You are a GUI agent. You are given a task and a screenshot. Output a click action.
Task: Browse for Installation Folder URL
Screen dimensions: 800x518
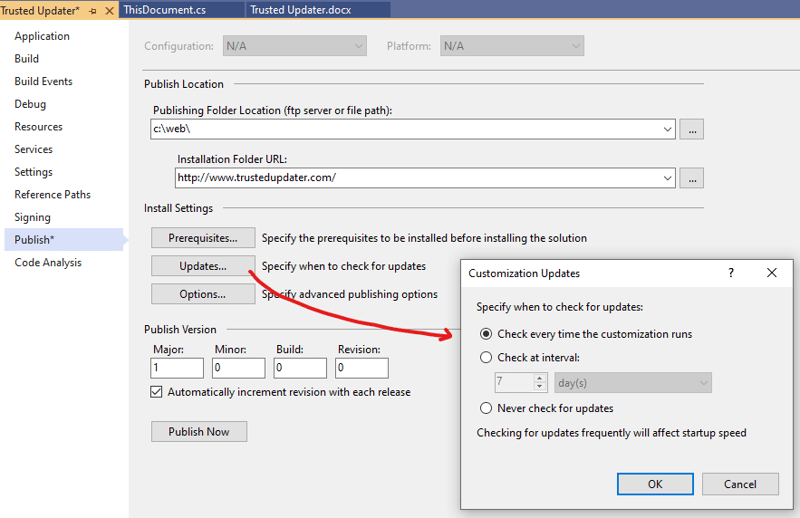click(692, 178)
